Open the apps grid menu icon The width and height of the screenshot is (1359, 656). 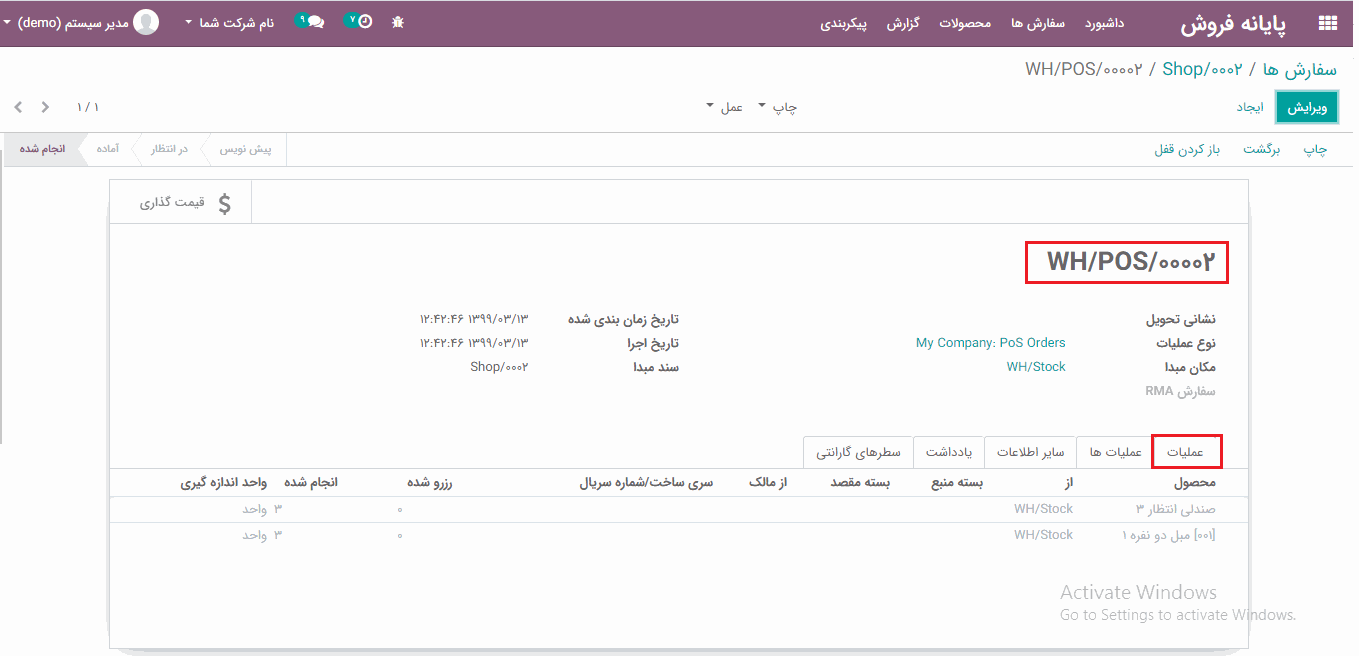click(1328, 23)
